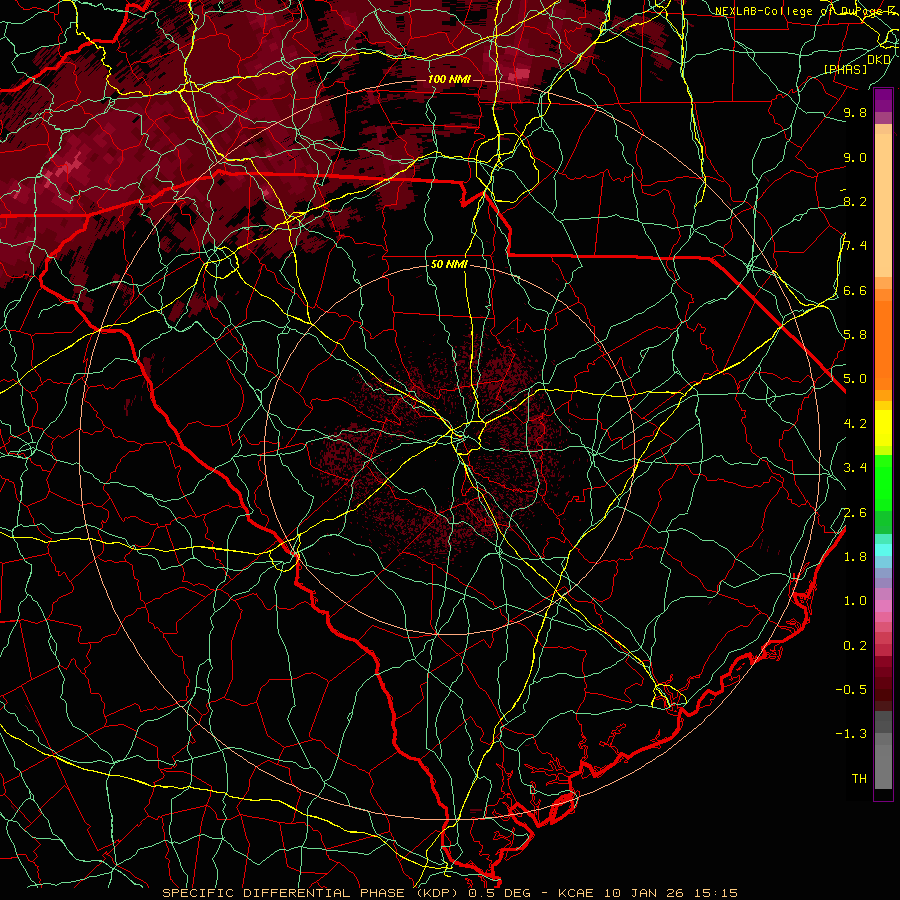Click the 100 NMI range ring label
900x900 pixels.
point(449,79)
